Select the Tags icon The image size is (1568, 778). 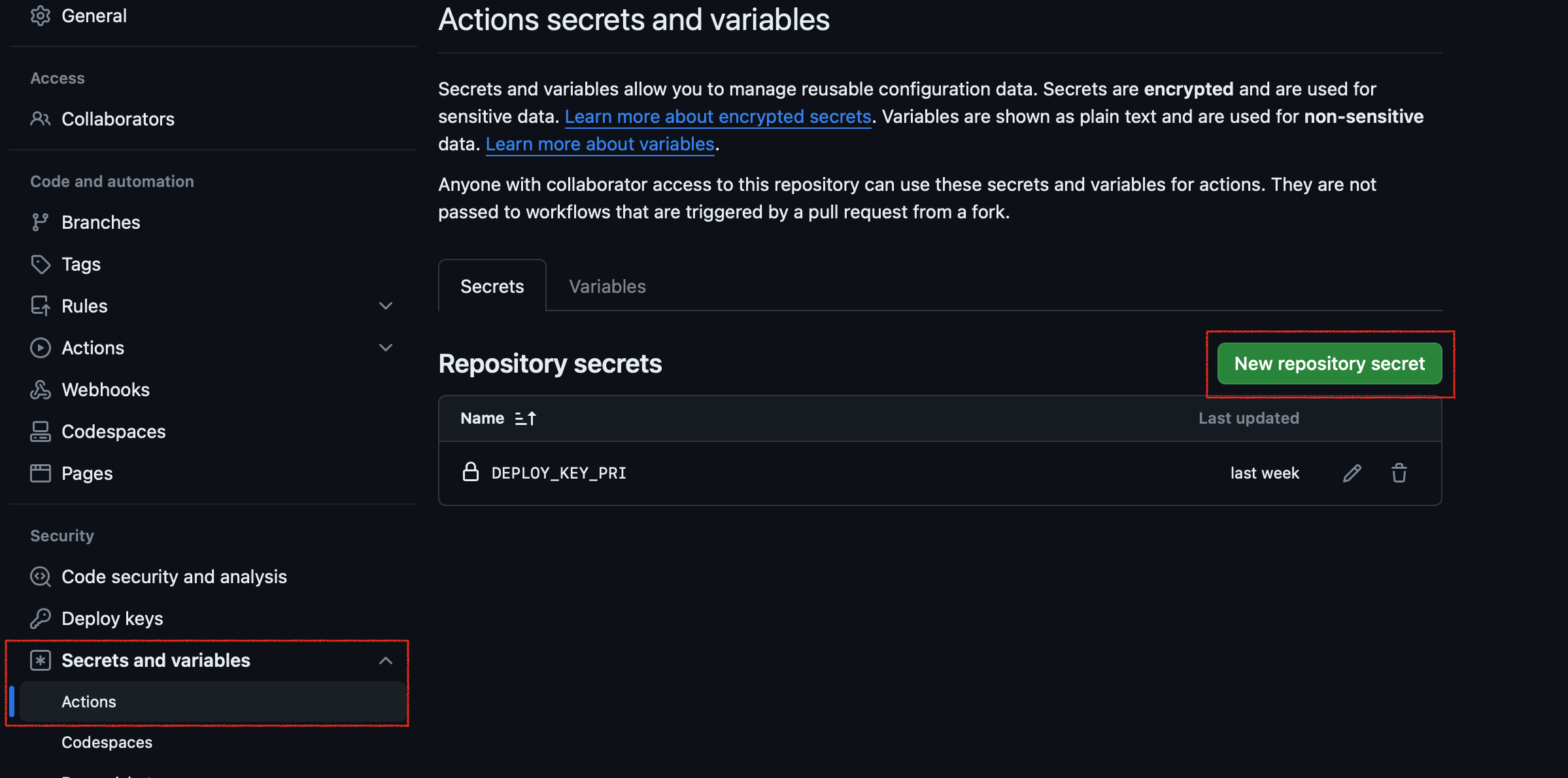click(x=40, y=263)
